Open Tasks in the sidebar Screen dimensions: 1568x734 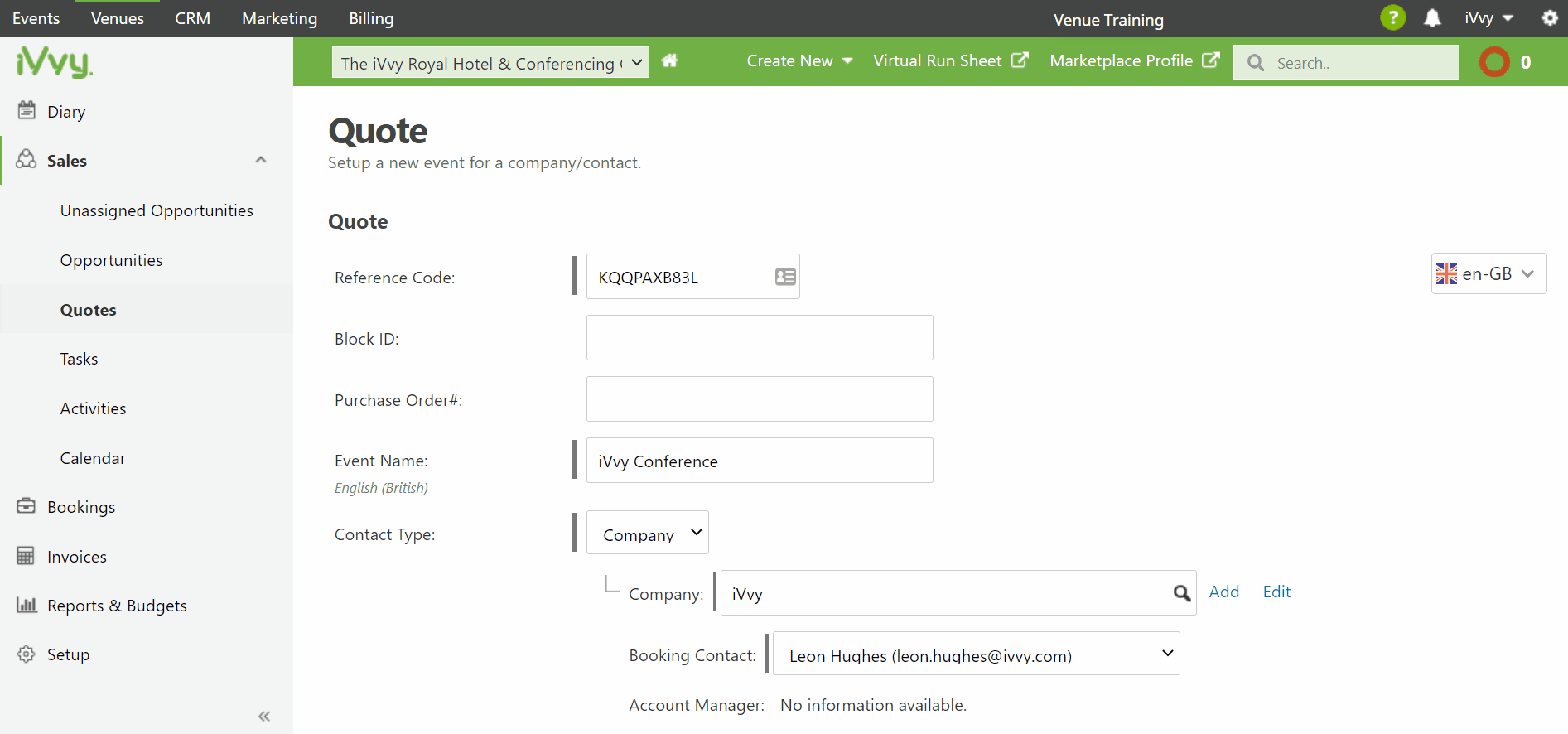point(79,359)
